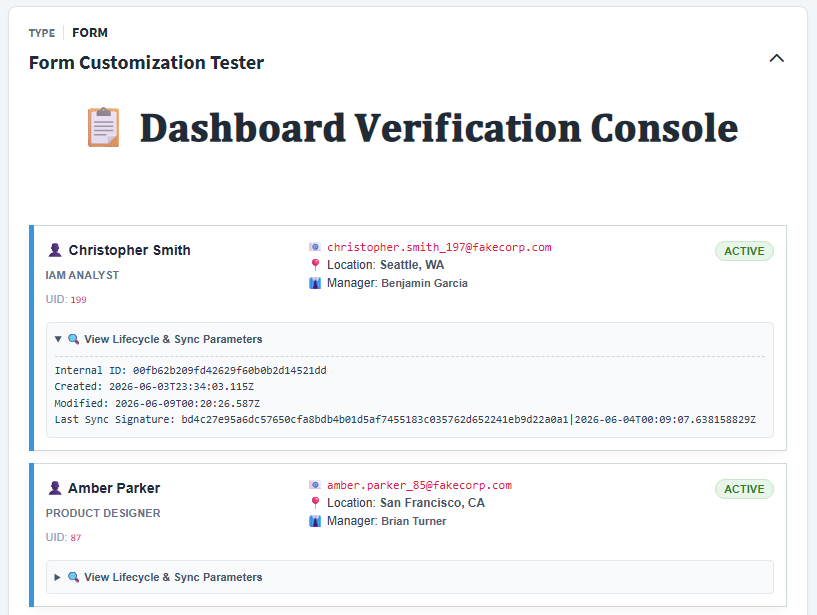This screenshot has width=817, height=615.
Task: Click the Dashboard Verification Console heading
Action: click(439, 128)
